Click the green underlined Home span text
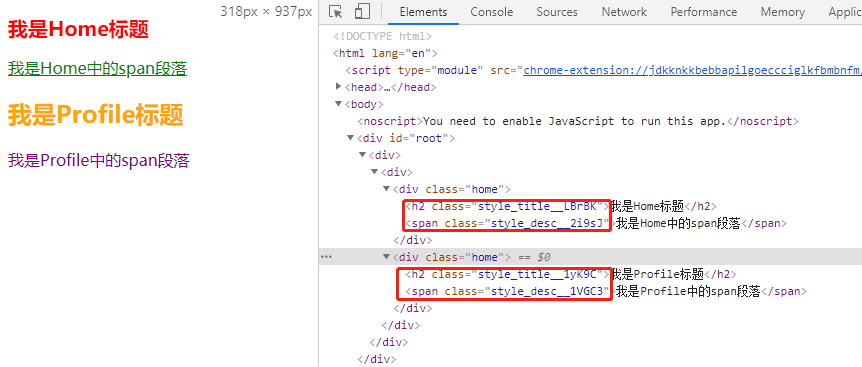Screen dimensions: 862x367 pyautogui.click(x=97, y=69)
